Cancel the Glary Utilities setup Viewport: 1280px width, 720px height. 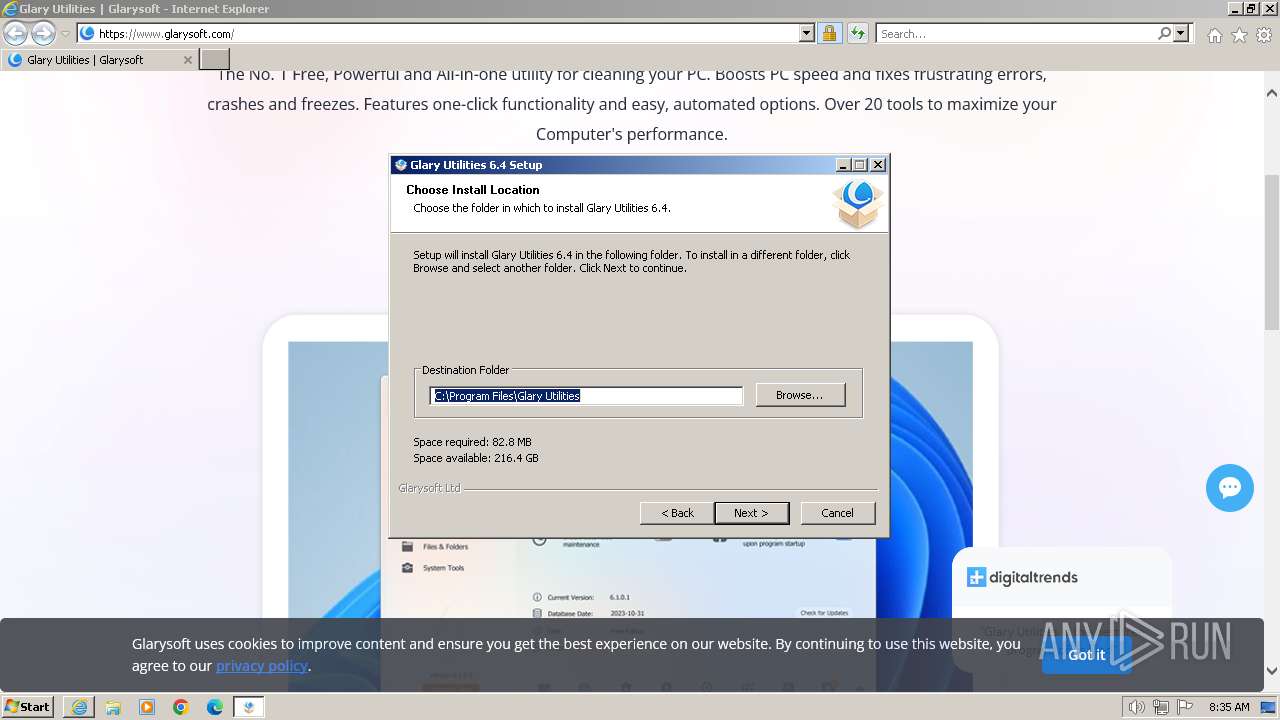(837, 513)
